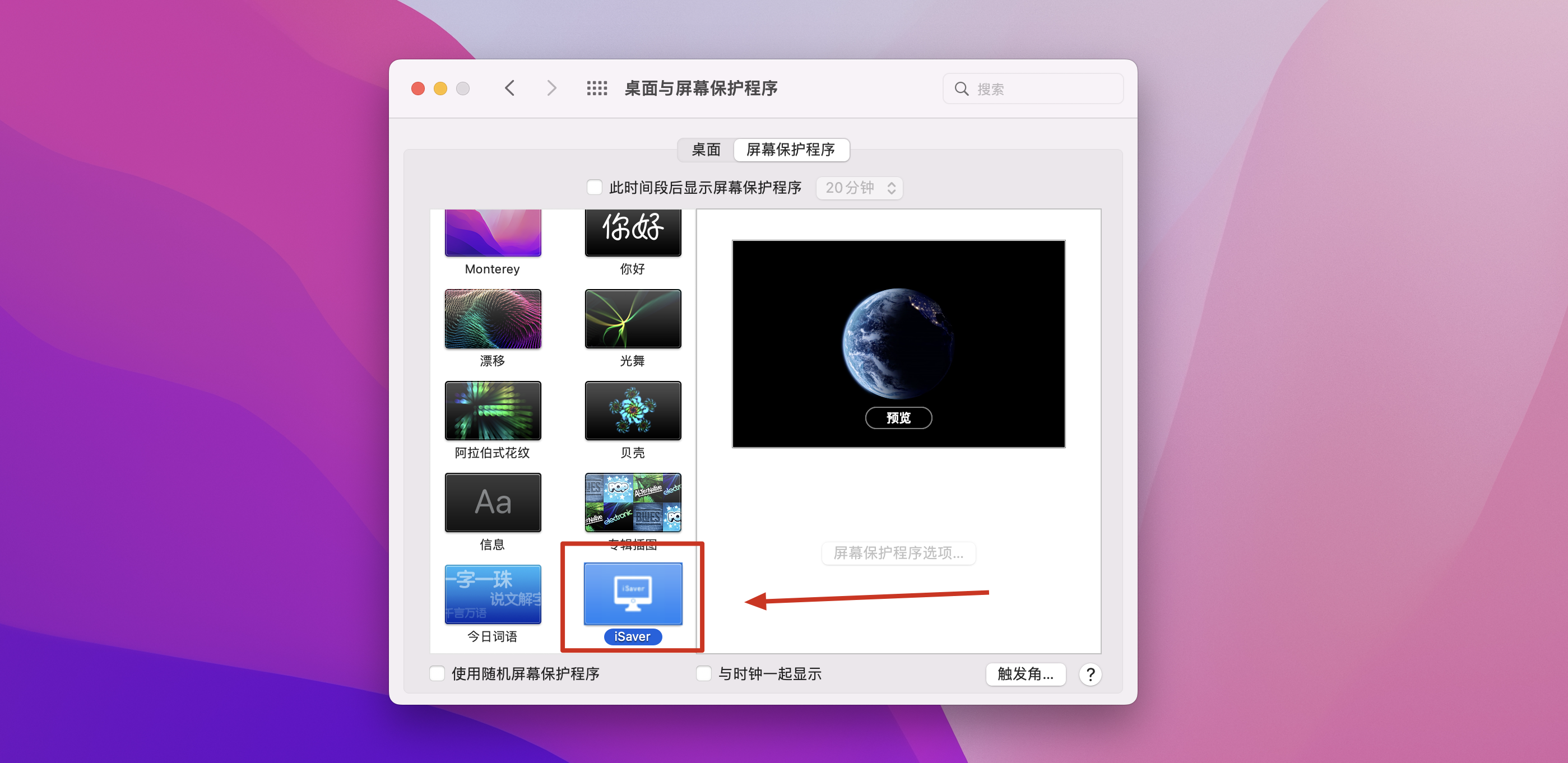
Task: Select the 漂移 screen saver thumbnail
Action: pyautogui.click(x=493, y=319)
